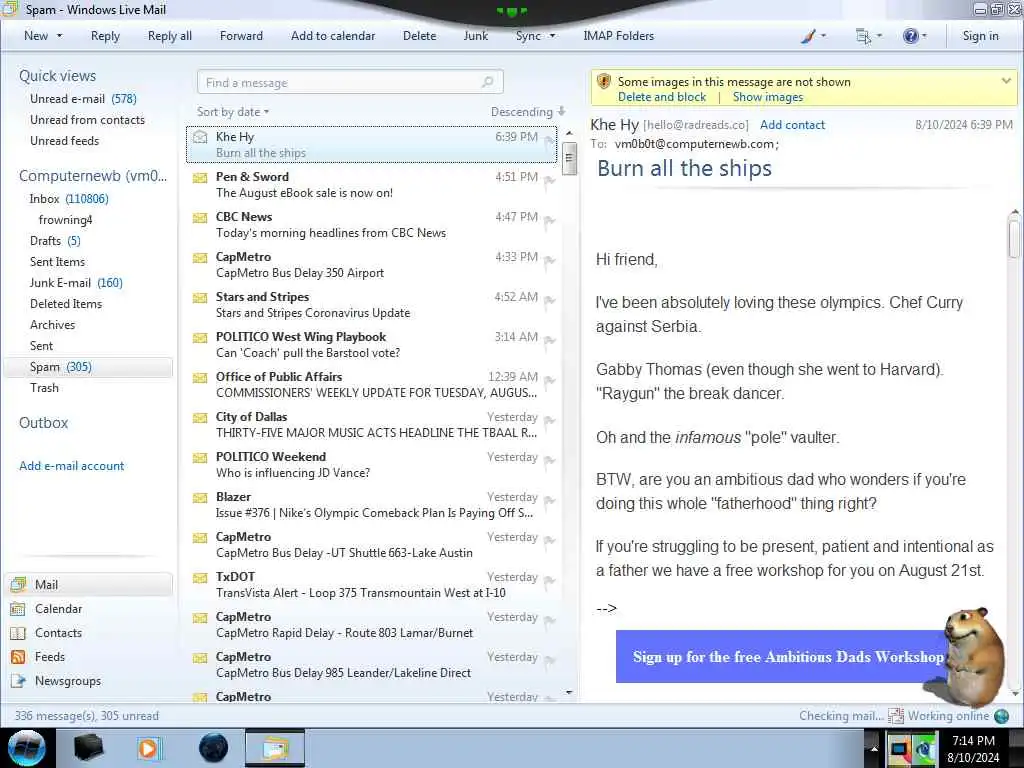Screen dimensions: 1024x768
Task: Open the Feeds RSS icon
Action: pos(18,657)
